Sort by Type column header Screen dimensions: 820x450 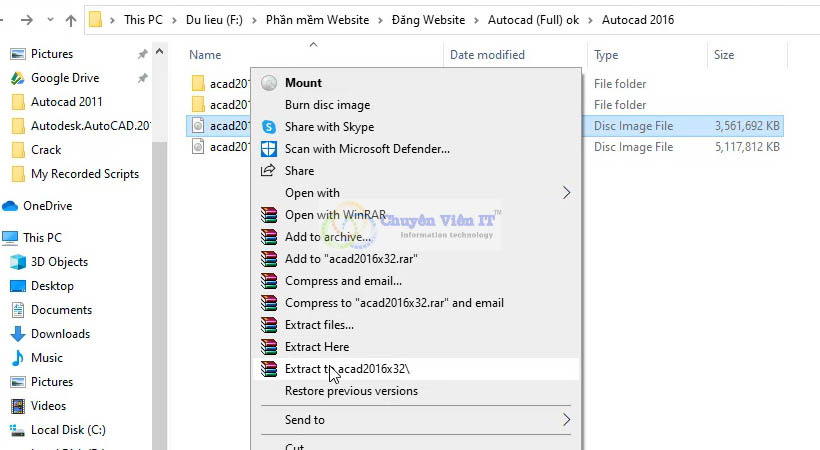(606, 54)
